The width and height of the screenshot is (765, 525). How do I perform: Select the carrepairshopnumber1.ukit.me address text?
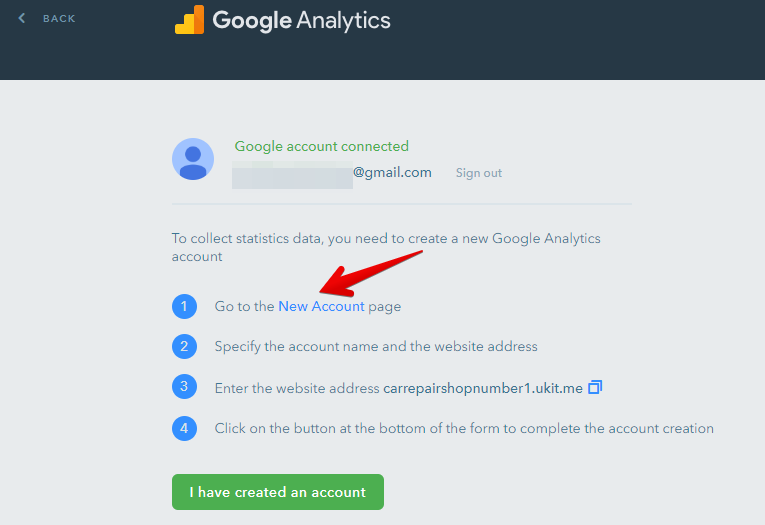483,388
